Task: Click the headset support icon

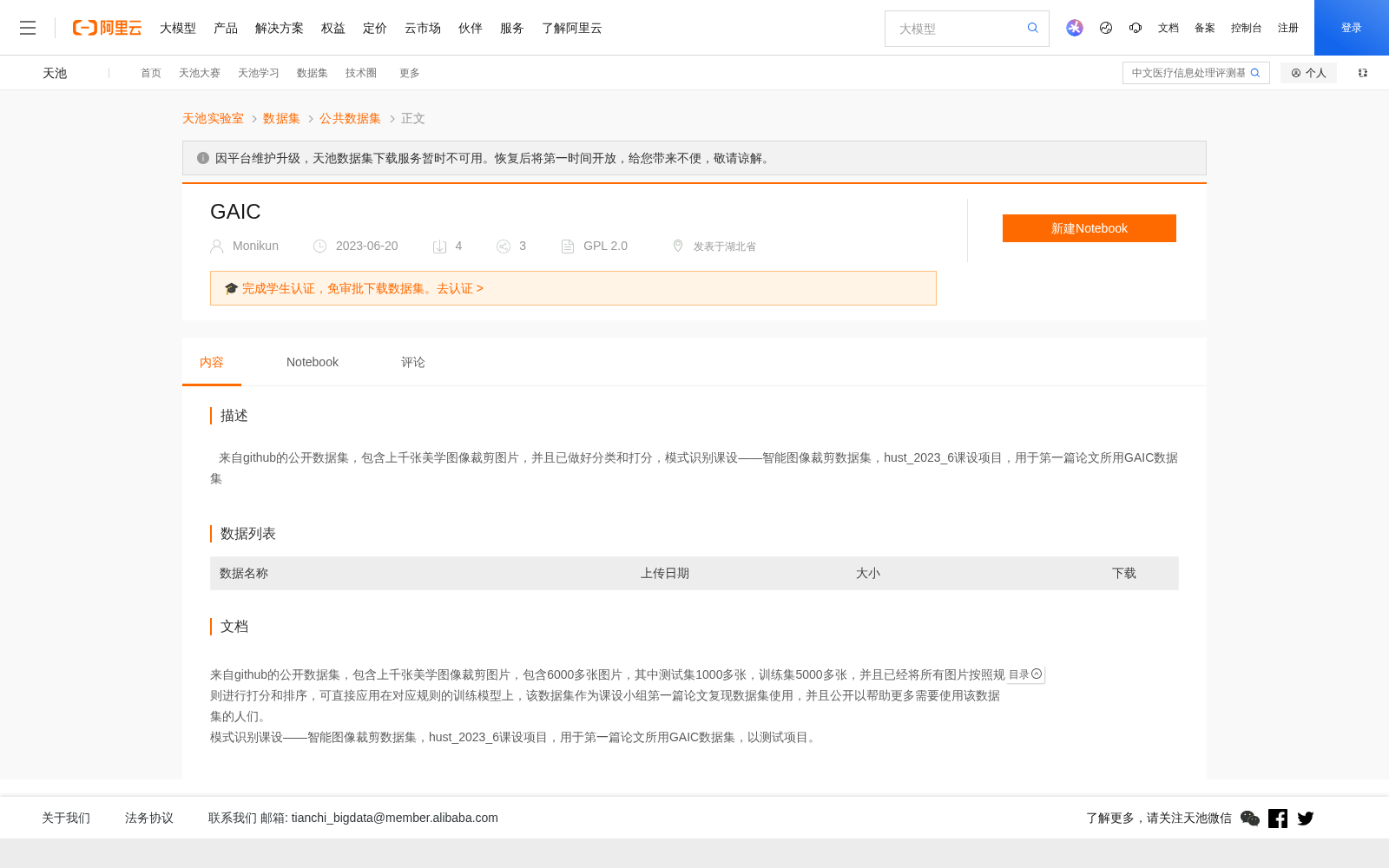Action: coord(1136,28)
